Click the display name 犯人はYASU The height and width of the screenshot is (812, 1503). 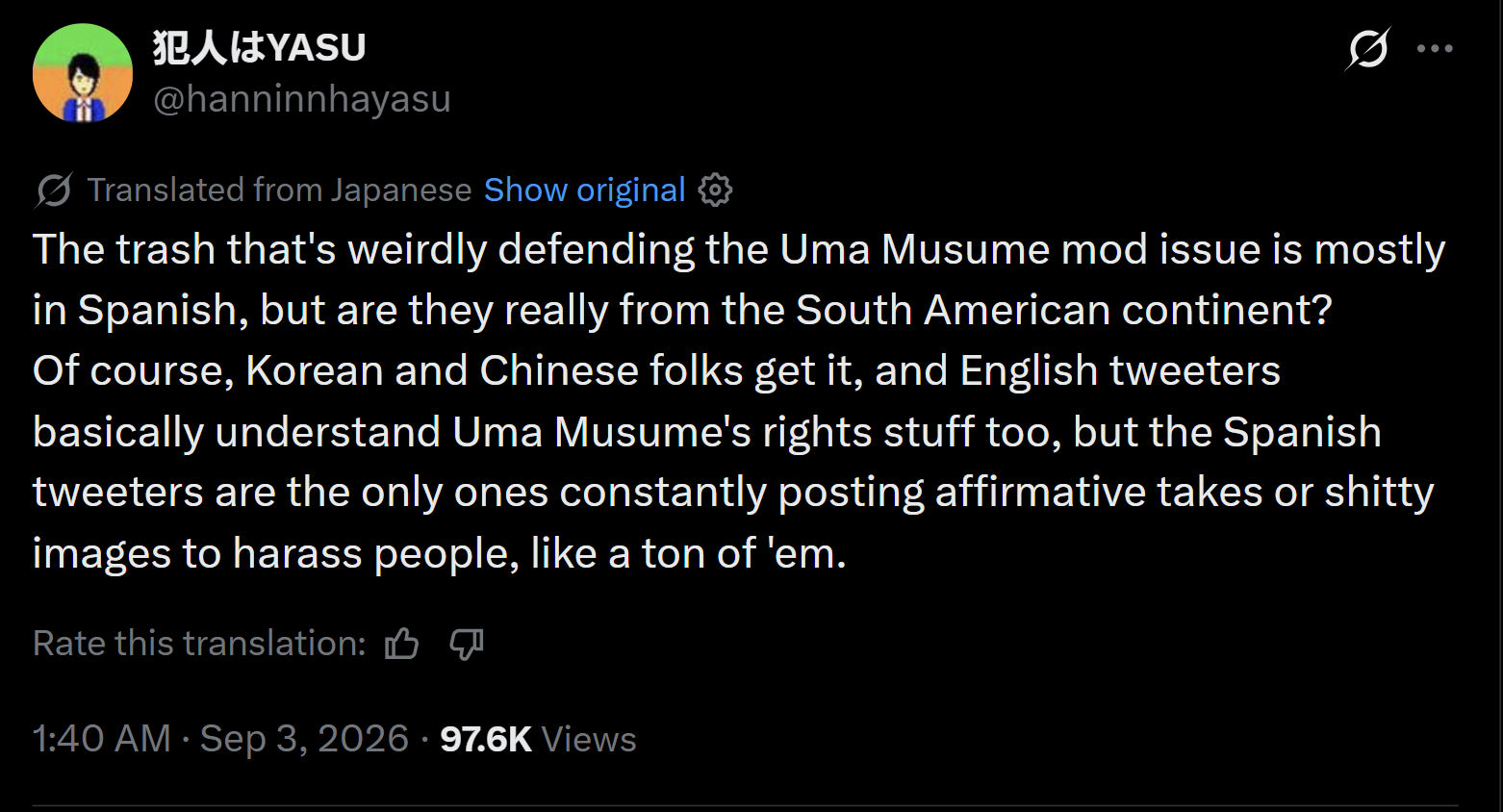[259, 47]
